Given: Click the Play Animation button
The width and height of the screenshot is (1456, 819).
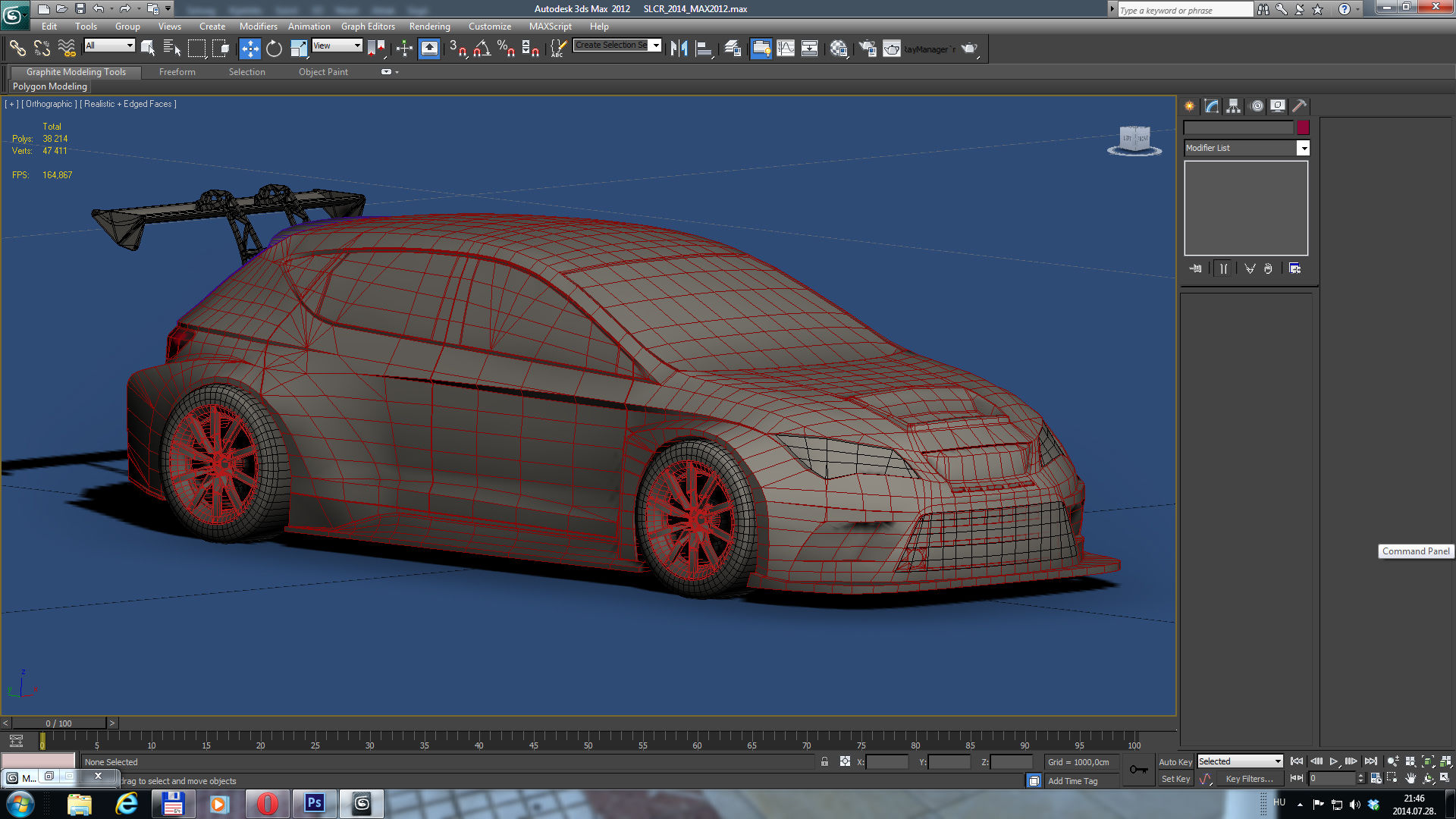Looking at the screenshot, I should (1334, 761).
